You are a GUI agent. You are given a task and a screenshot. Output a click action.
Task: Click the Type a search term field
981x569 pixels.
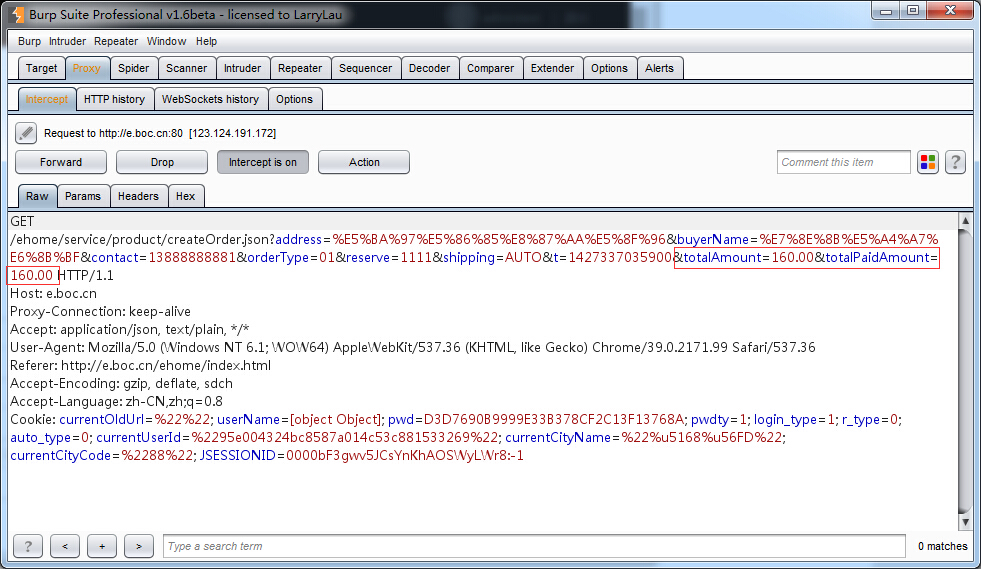(534, 546)
